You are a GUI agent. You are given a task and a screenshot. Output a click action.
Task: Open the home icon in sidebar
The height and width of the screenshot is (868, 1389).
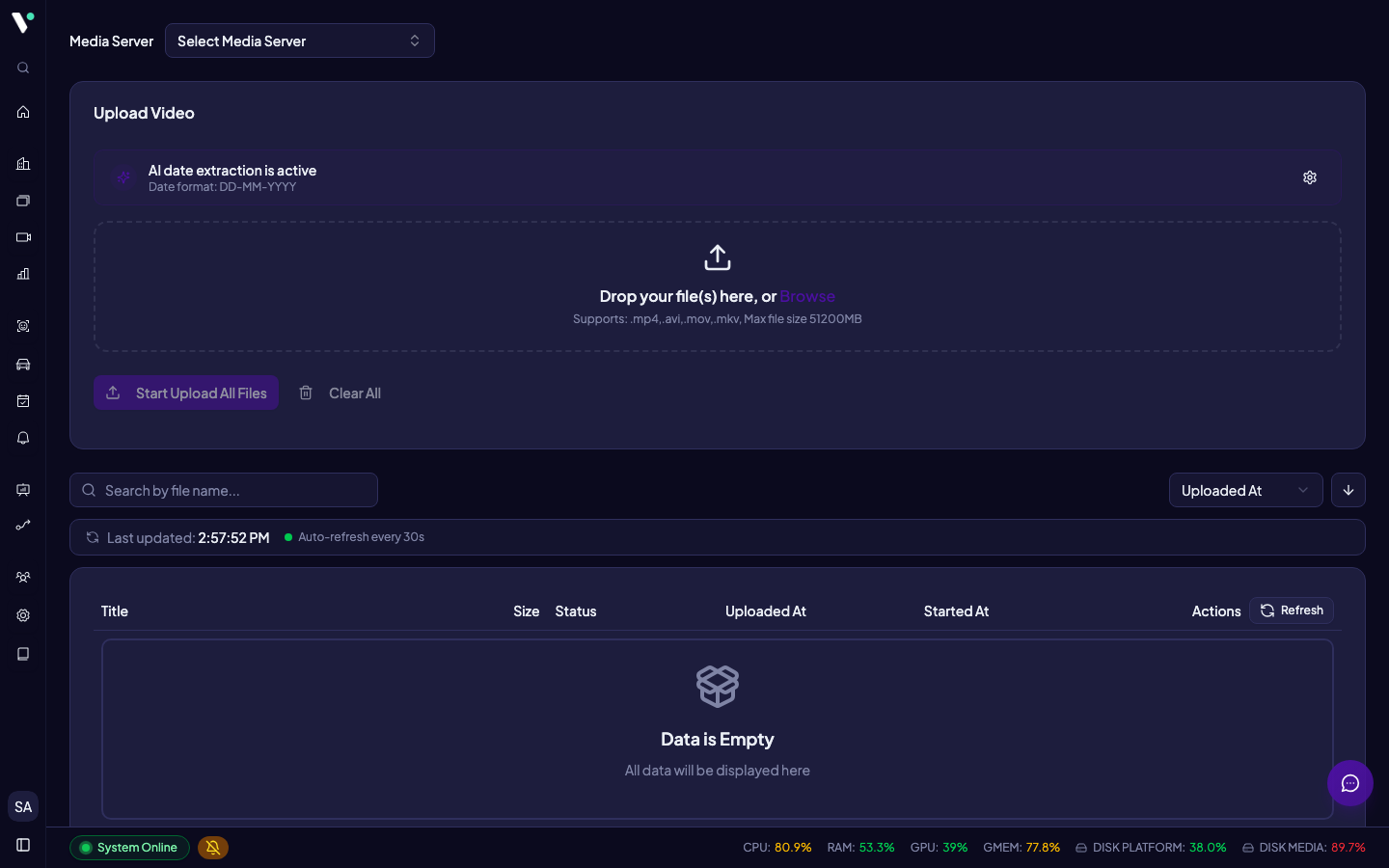coord(23,112)
